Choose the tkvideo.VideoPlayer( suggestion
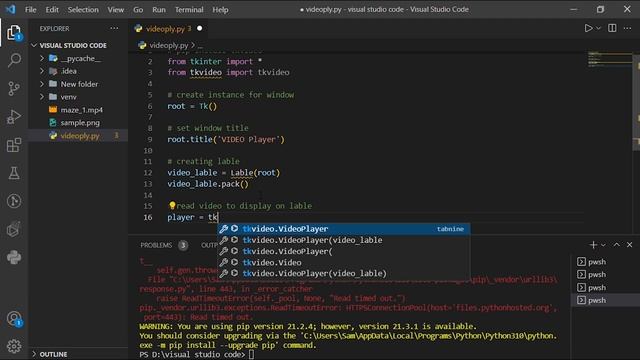 click(343, 251)
